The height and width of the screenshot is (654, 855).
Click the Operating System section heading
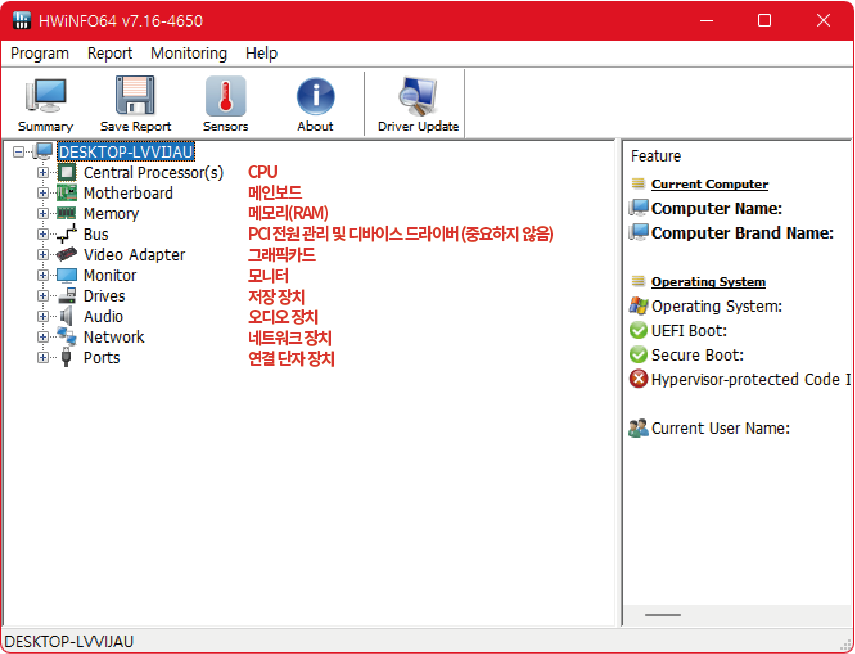point(708,281)
